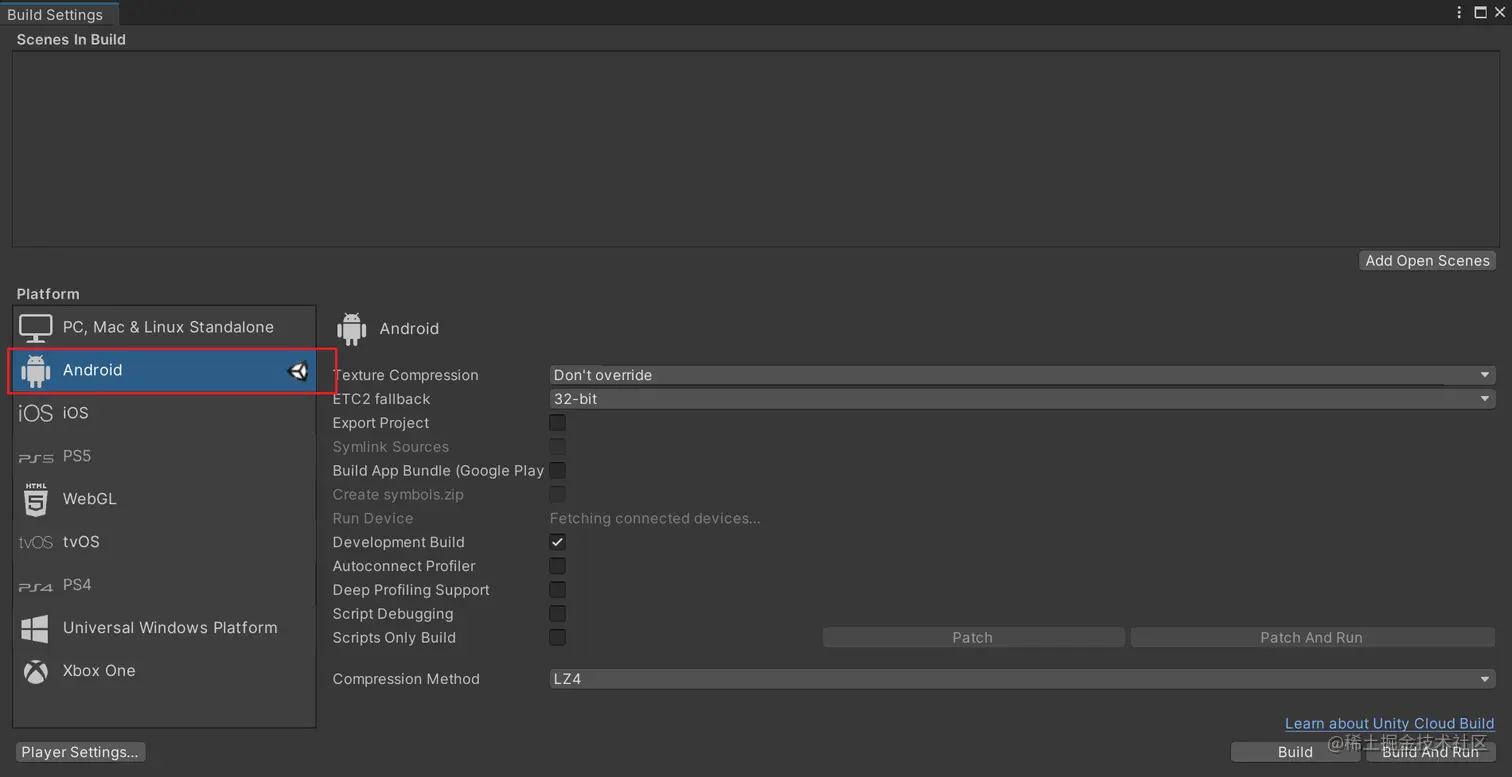Click the Unity logo on the Android row
This screenshot has width=1512, height=777.
(x=297, y=371)
